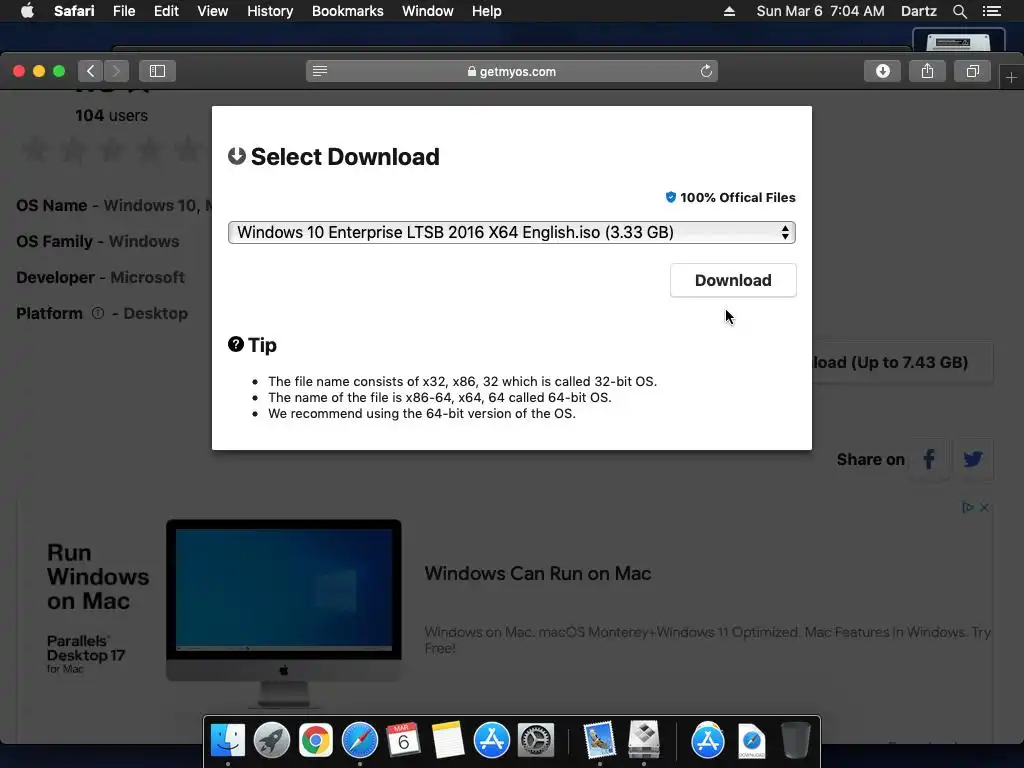Screen dimensions: 1024x768
Task: Open Notification Center list icon
Action: [x=992, y=11]
